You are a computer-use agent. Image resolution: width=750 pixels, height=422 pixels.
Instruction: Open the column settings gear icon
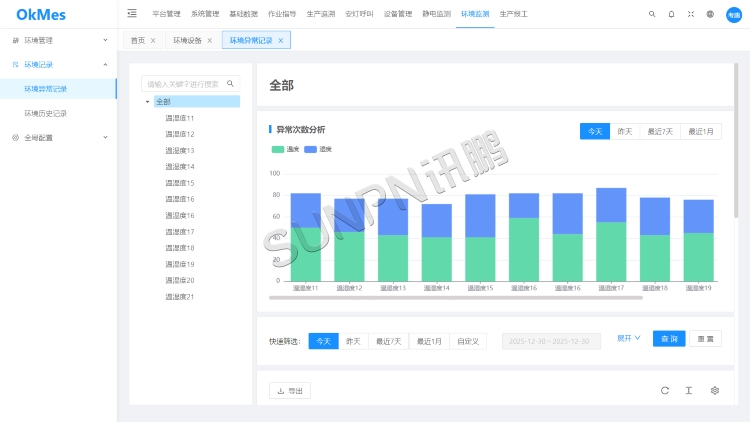[715, 390]
